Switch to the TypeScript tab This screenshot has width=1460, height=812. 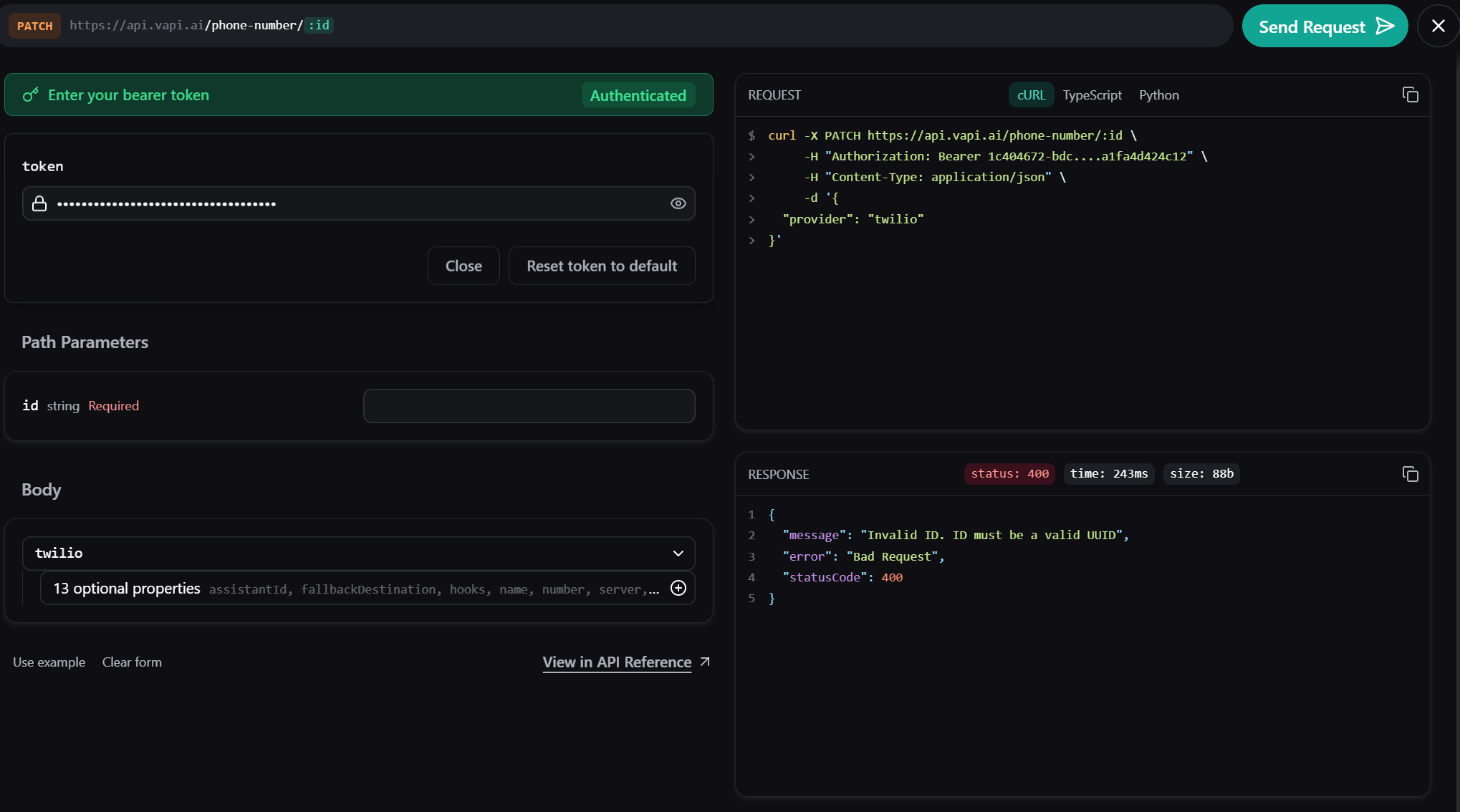point(1092,95)
